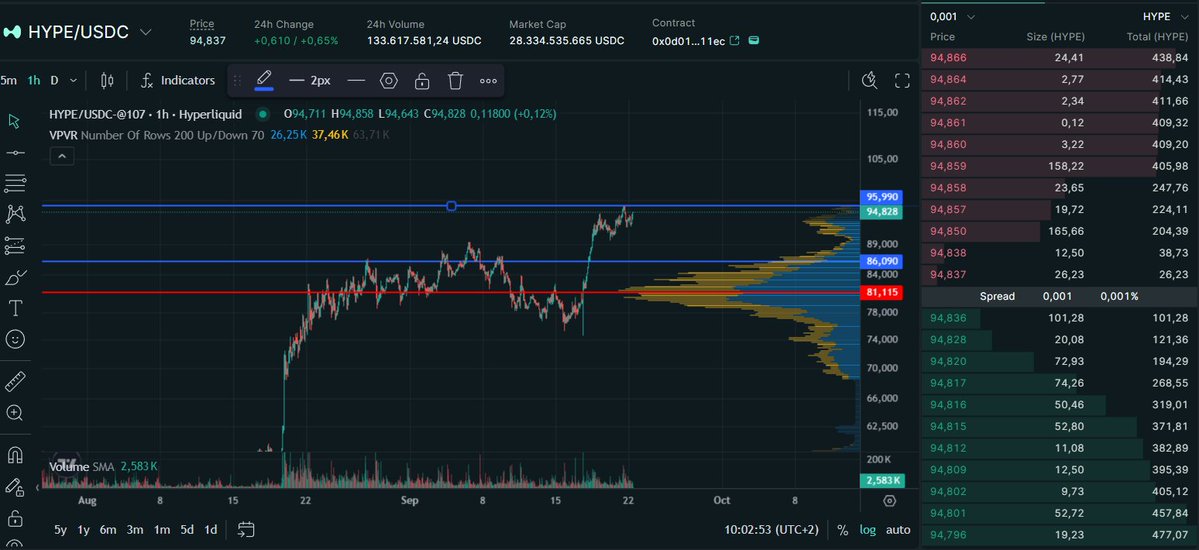The image size is (1199, 550).
Task: Select the brush drawing tool
Action: point(15,277)
